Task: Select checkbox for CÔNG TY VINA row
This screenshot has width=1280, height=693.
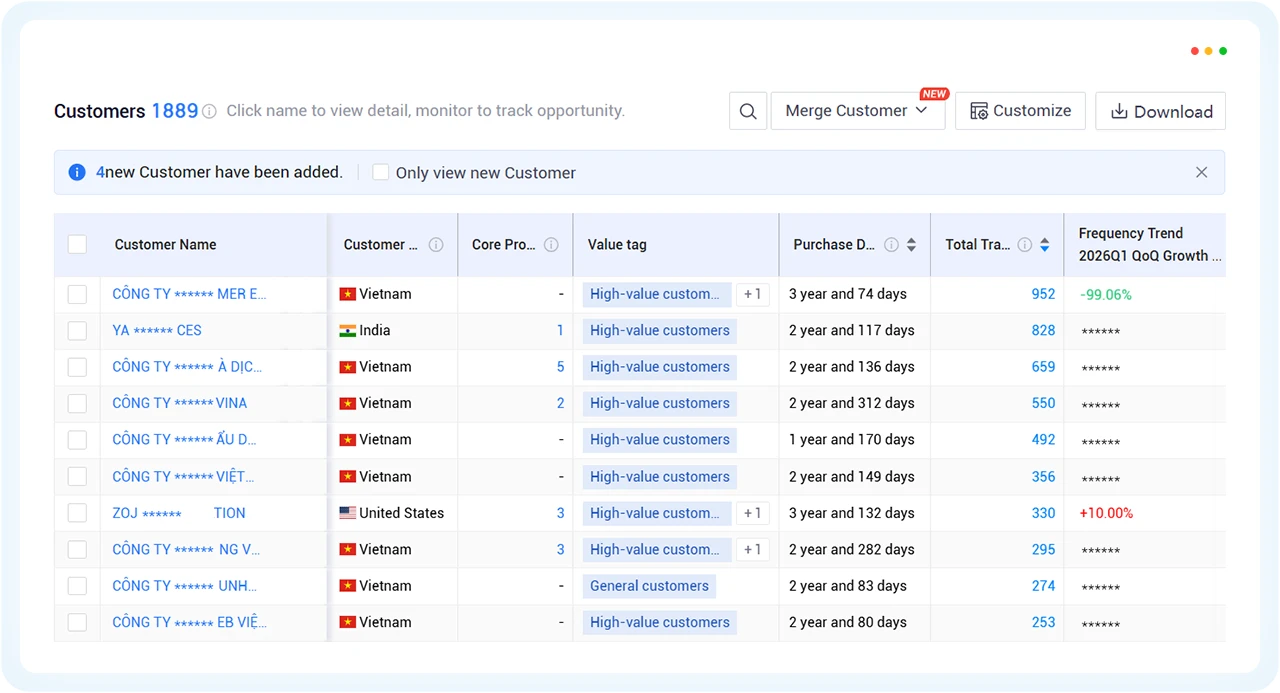Action: point(77,403)
